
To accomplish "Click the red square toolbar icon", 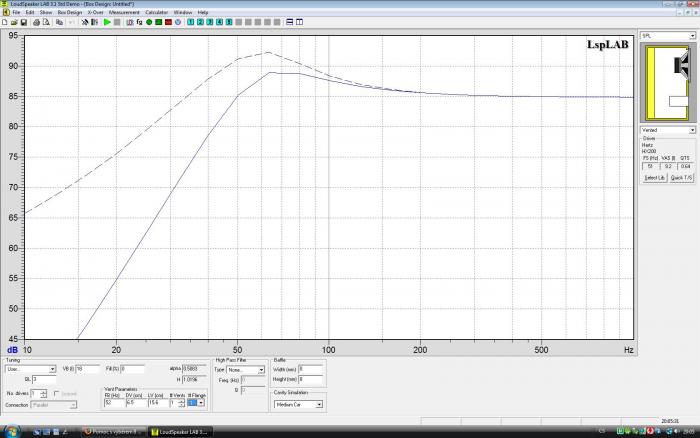I will [168, 21].
